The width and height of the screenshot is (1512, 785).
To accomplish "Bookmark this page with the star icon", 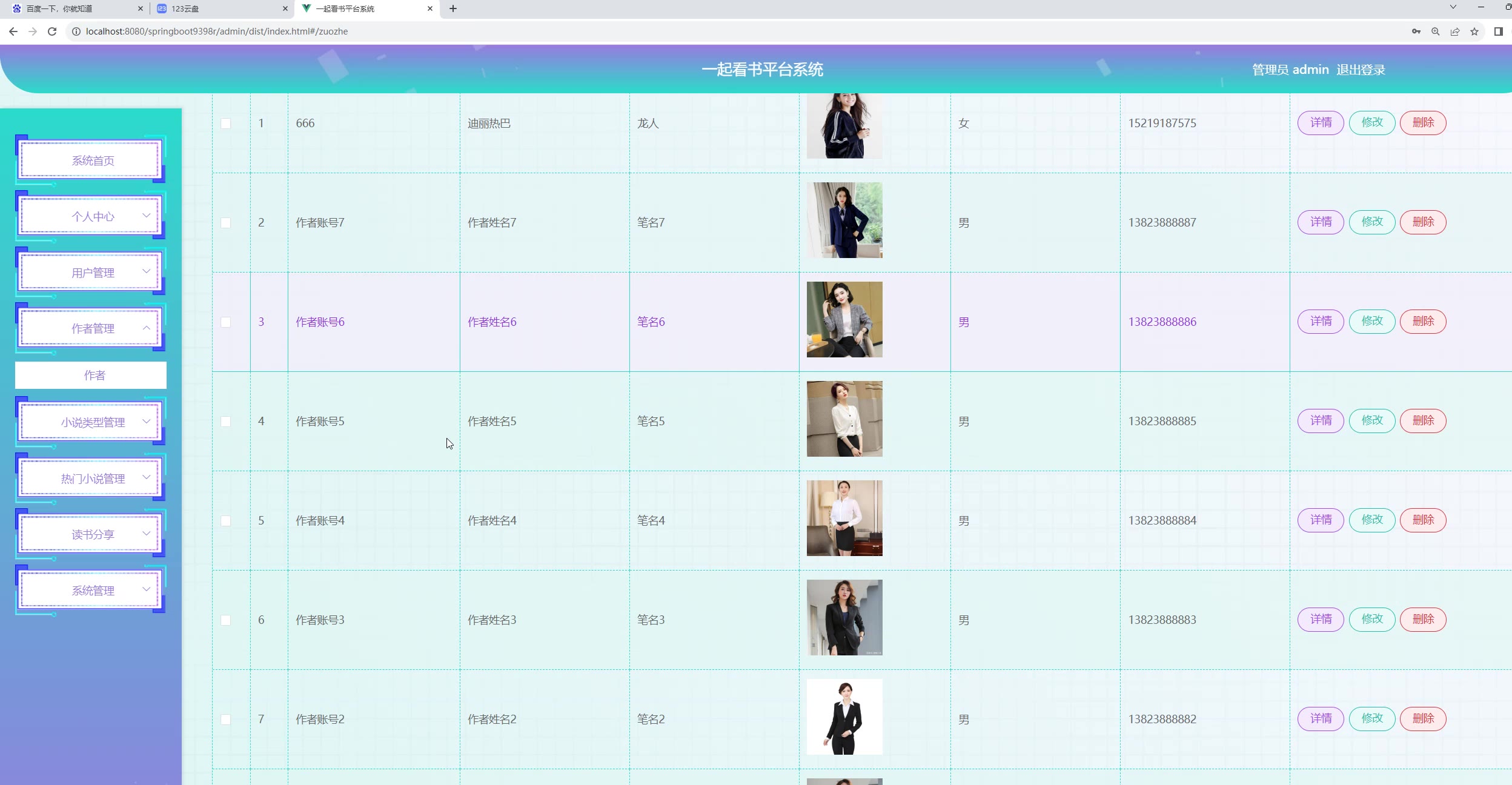I will click(x=1474, y=31).
